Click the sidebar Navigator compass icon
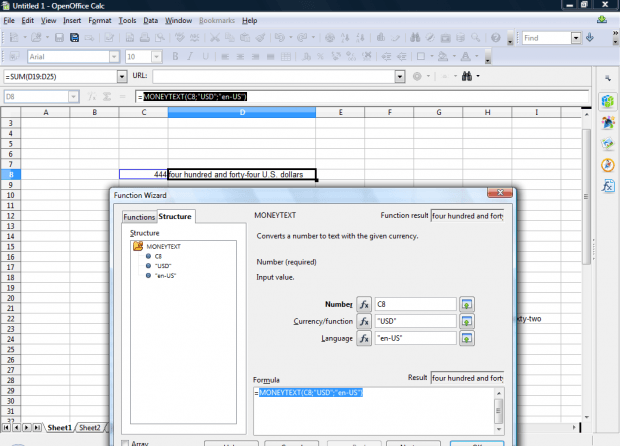The height and width of the screenshot is (446, 620). pos(608,165)
